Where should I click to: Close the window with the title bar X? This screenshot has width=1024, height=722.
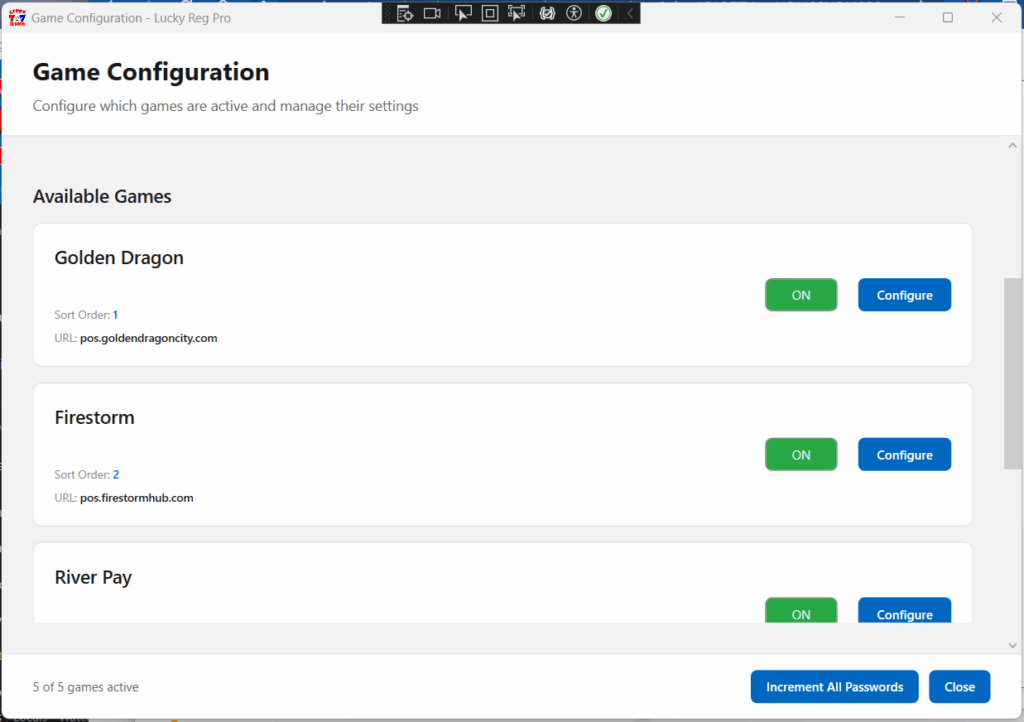(x=996, y=18)
